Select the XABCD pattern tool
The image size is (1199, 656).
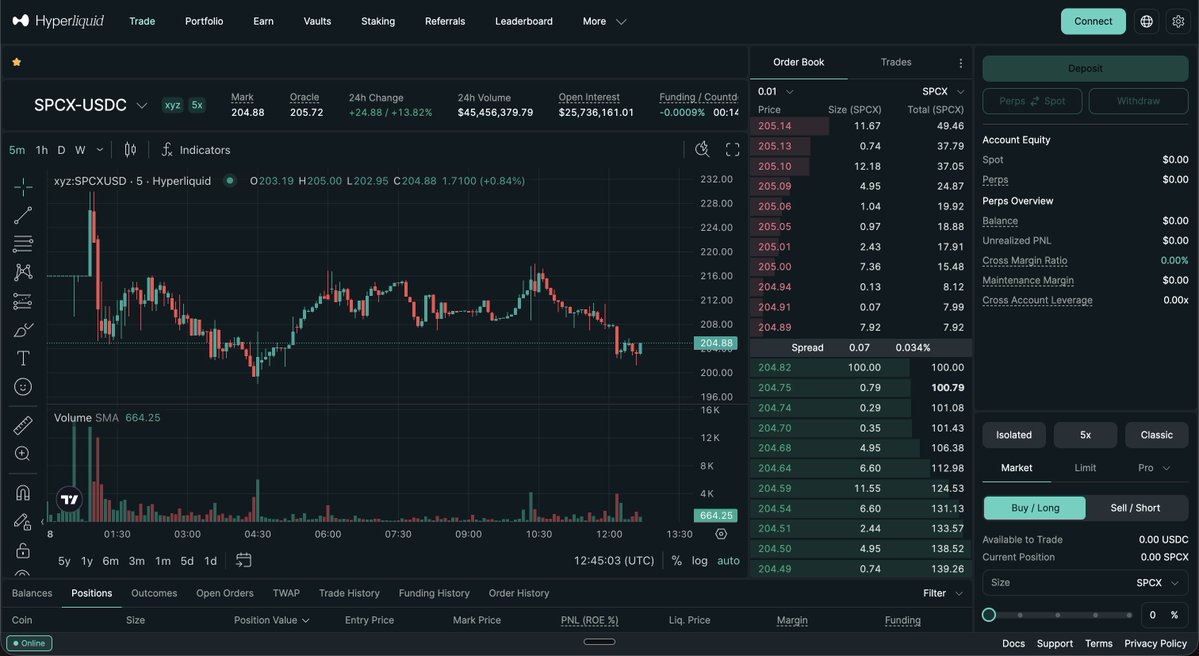(23, 272)
